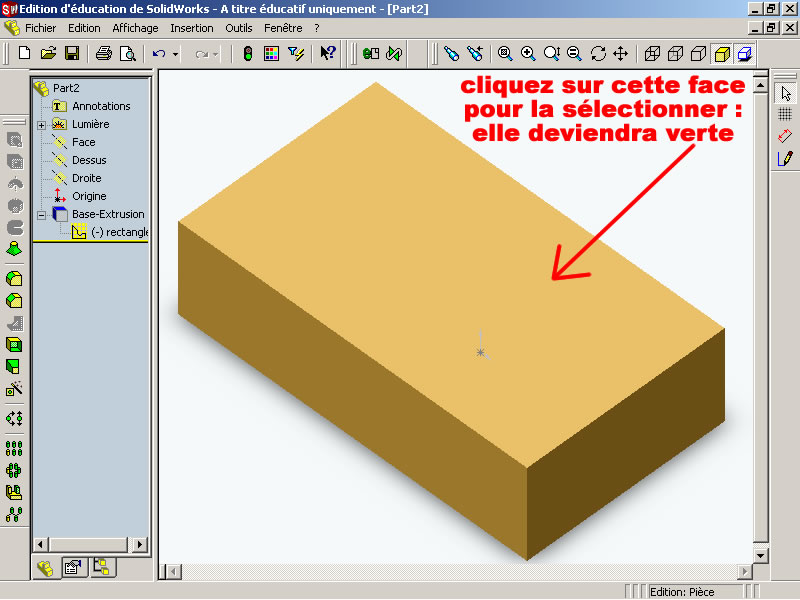Switch to Hidden Lines in Gray display
The image size is (800, 600).
(676, 53)
